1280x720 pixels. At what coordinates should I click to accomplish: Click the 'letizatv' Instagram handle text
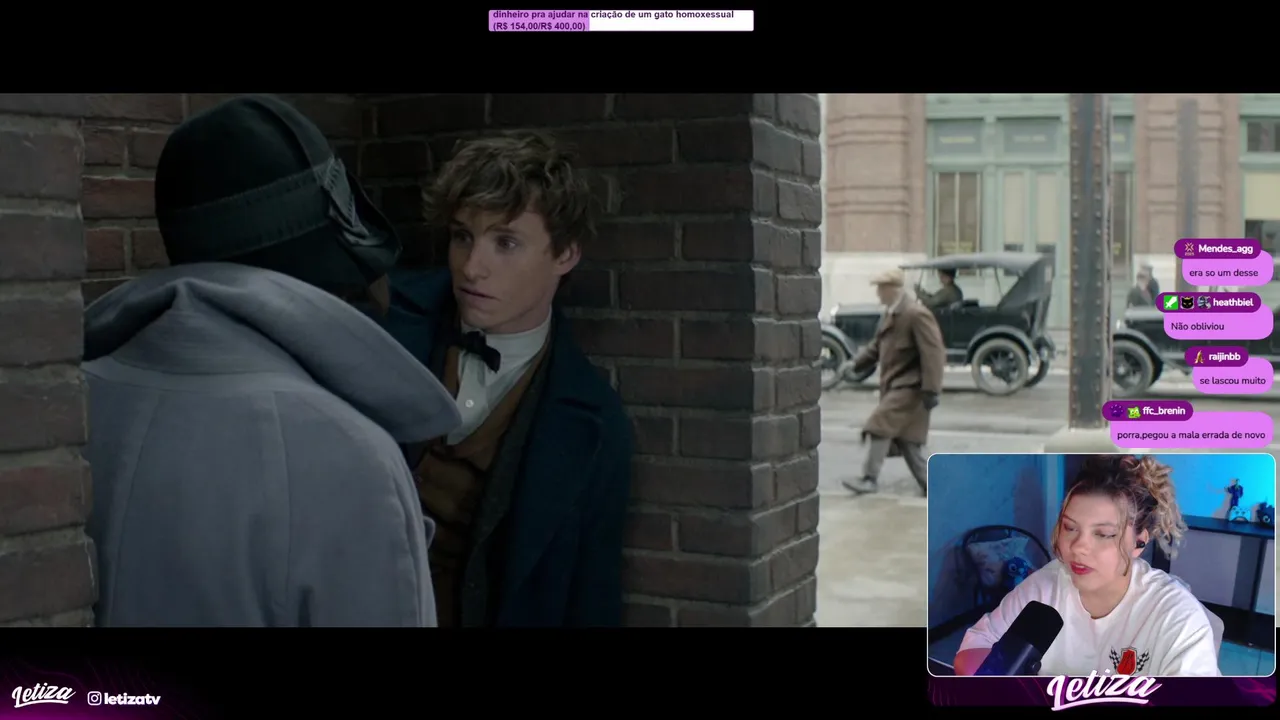132,698
